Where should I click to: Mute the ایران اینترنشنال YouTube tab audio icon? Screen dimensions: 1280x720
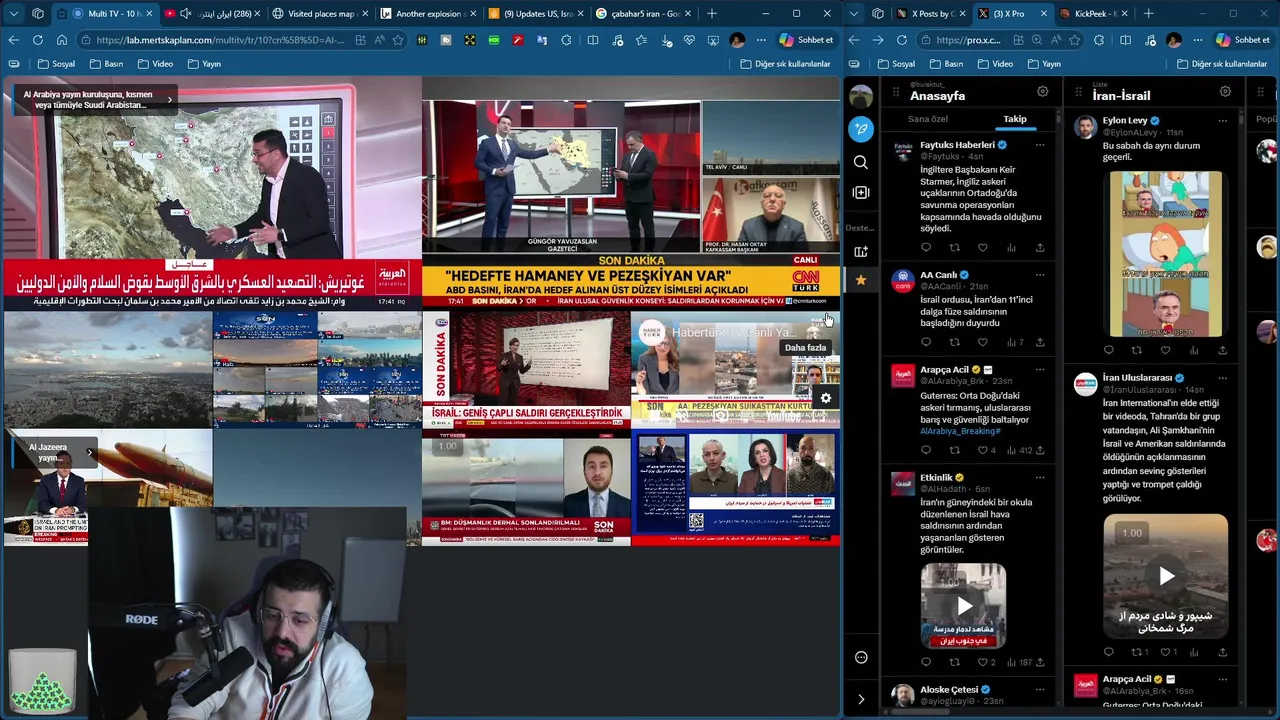[x=185, y=14]
